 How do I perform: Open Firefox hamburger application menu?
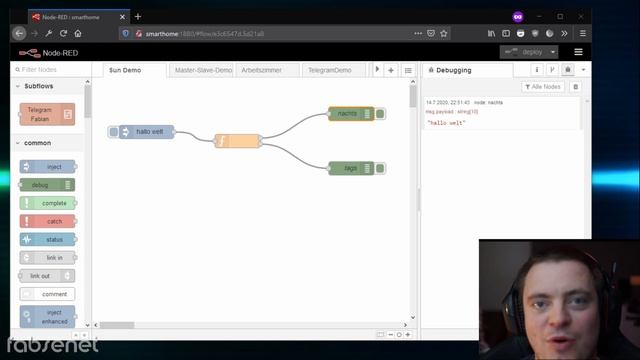(x=583, y=33)
